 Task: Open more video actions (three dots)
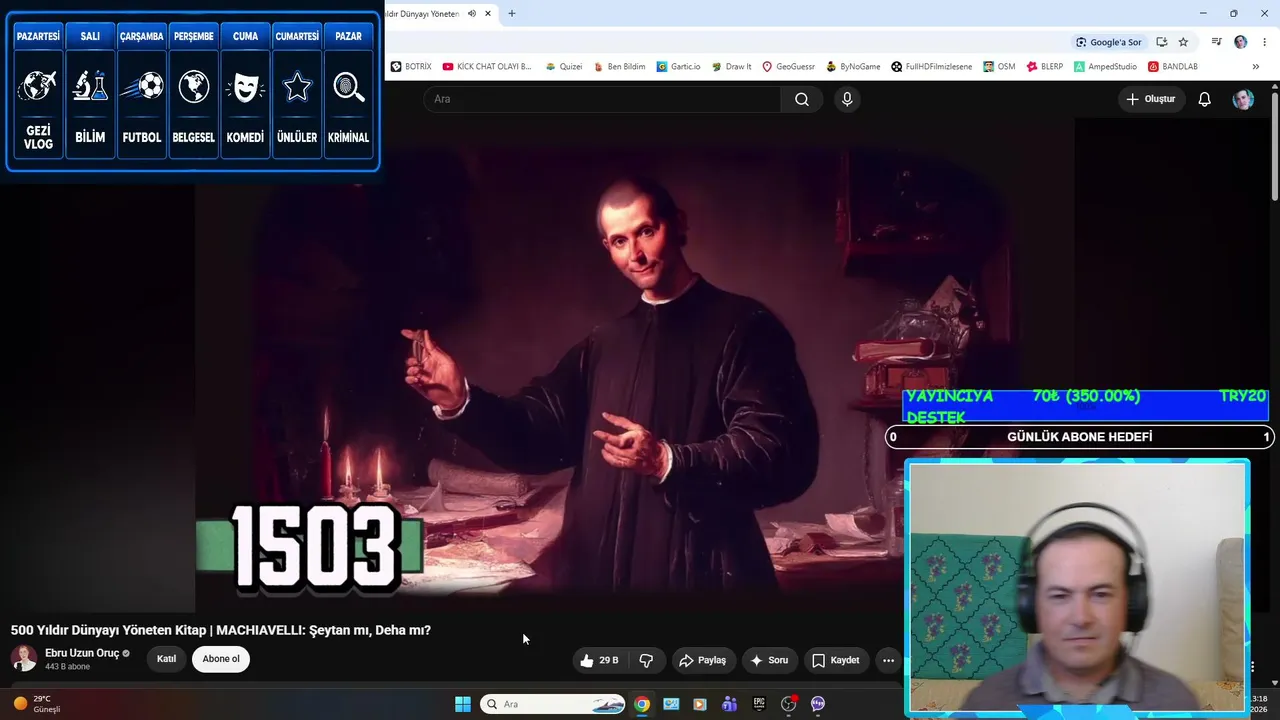point(889,660)
